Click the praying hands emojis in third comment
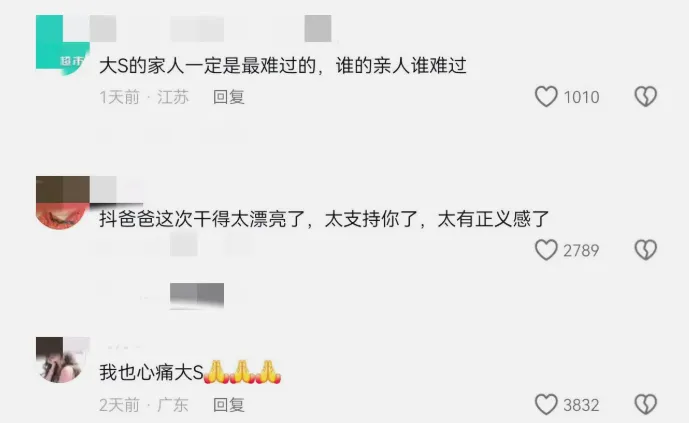Screen dimensions: 689x423 click(242, 372)
